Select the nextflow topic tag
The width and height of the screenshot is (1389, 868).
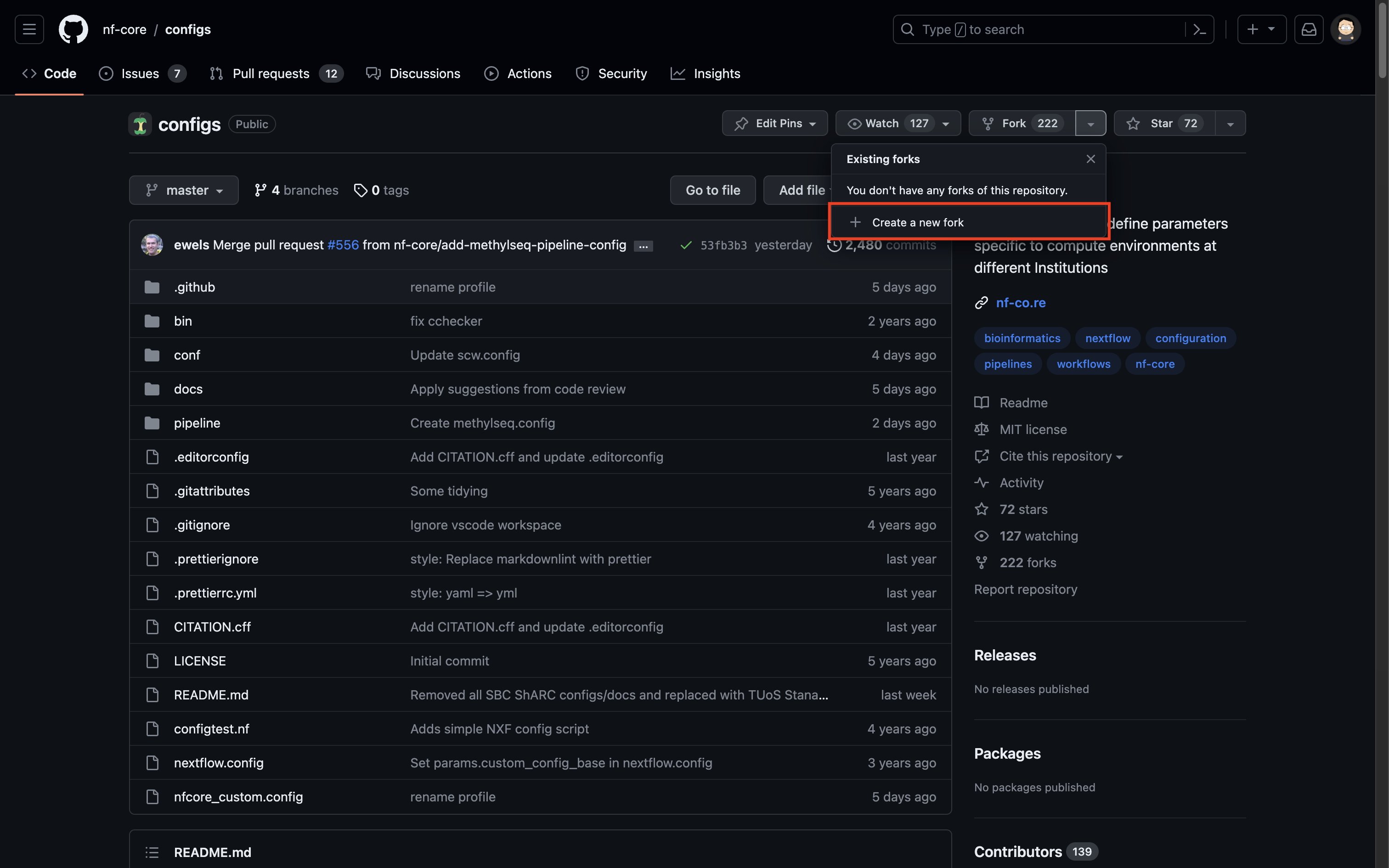coord(1108,338)
